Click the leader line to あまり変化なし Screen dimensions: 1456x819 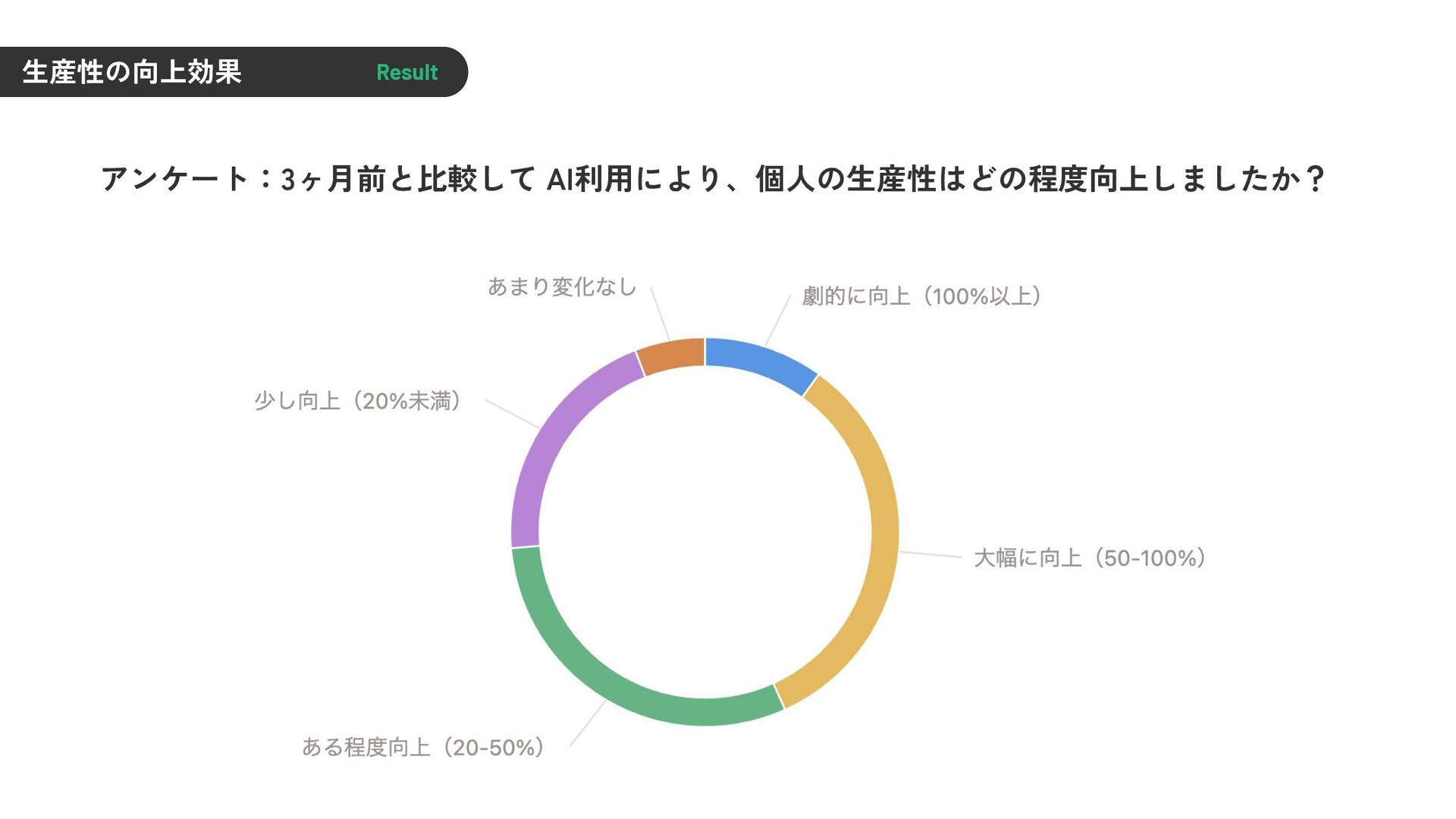pyautogui.click(x=660, y=313)
